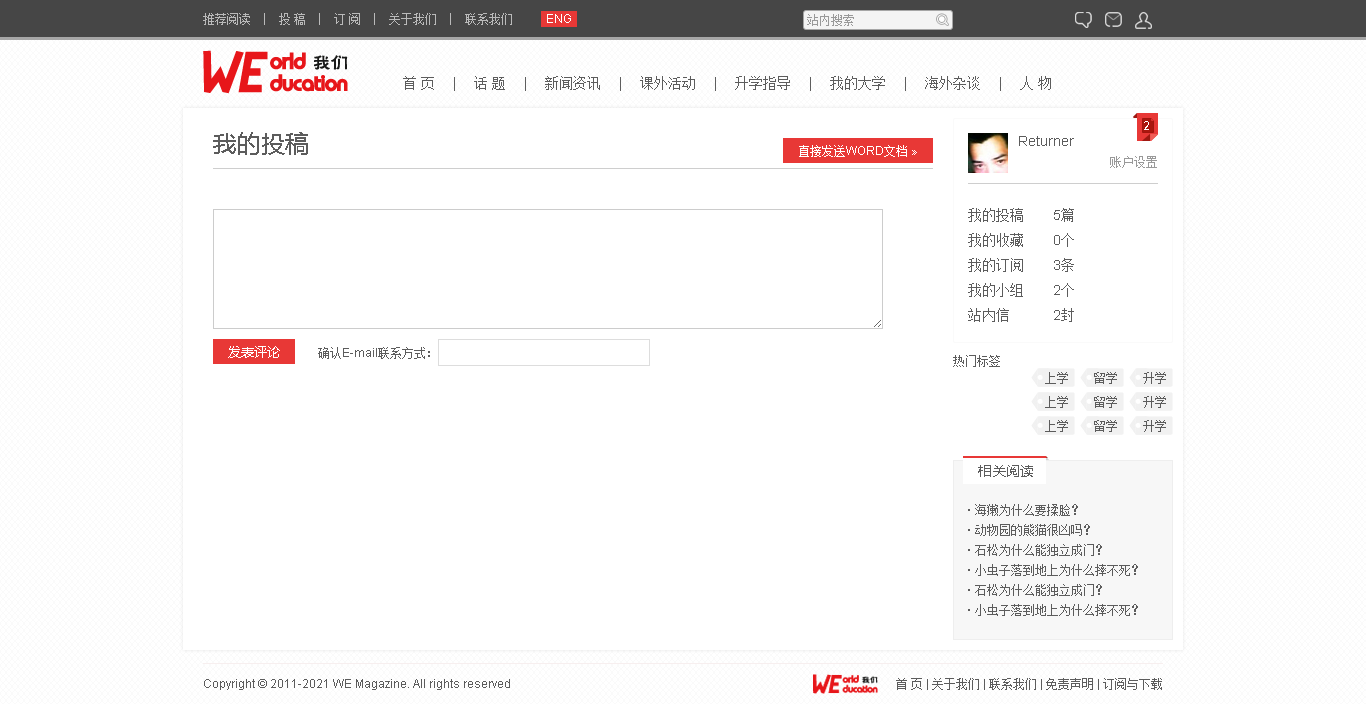Click the red notification badge showing 2

pyautogui.click(x=1147, y=126)
